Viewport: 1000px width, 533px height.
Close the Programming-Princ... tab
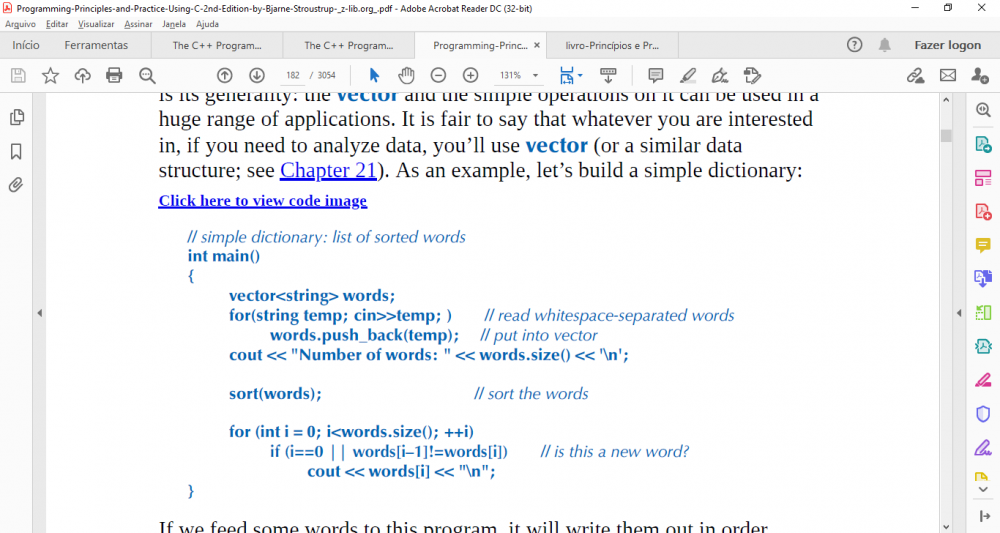pos(537,45)
